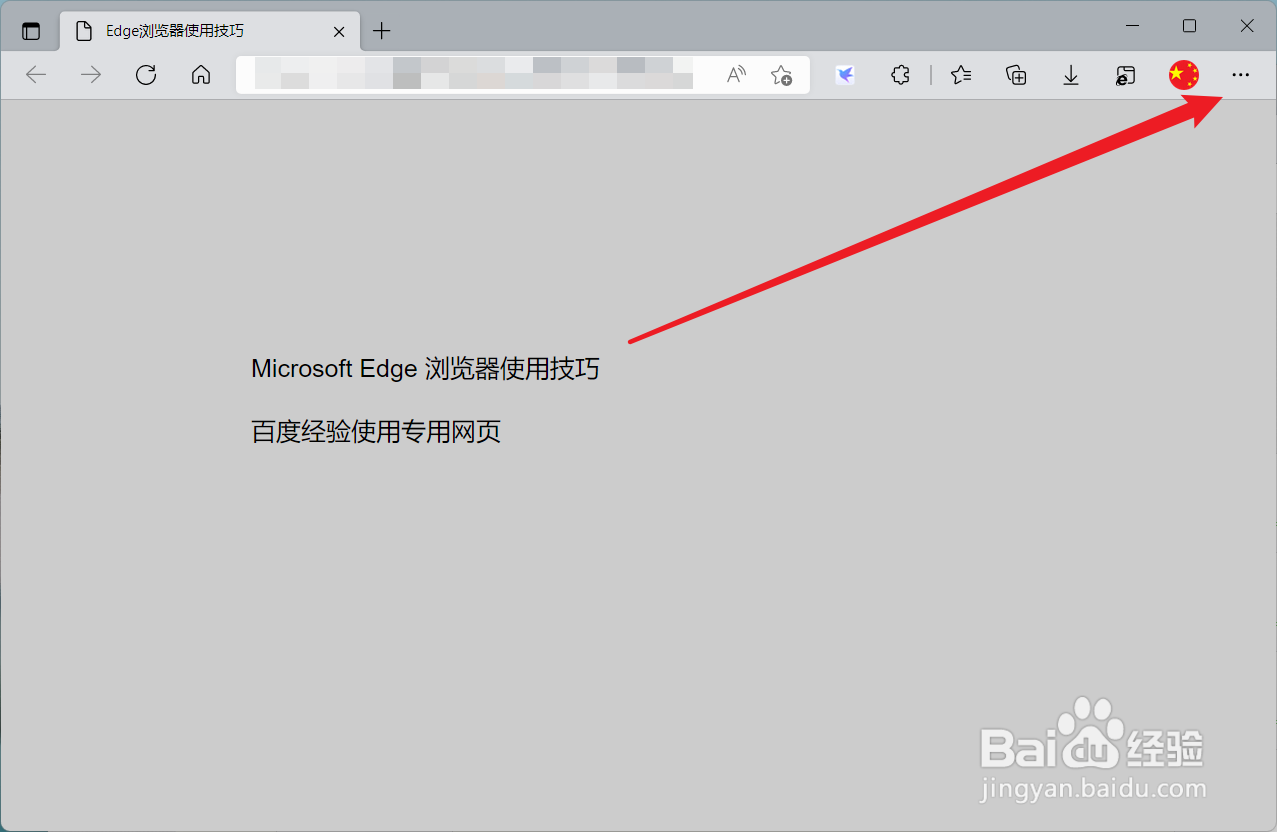Open the Extensions puzzle icon
The height and width of the screenshot is (832, 1277).
click(900, 75)
